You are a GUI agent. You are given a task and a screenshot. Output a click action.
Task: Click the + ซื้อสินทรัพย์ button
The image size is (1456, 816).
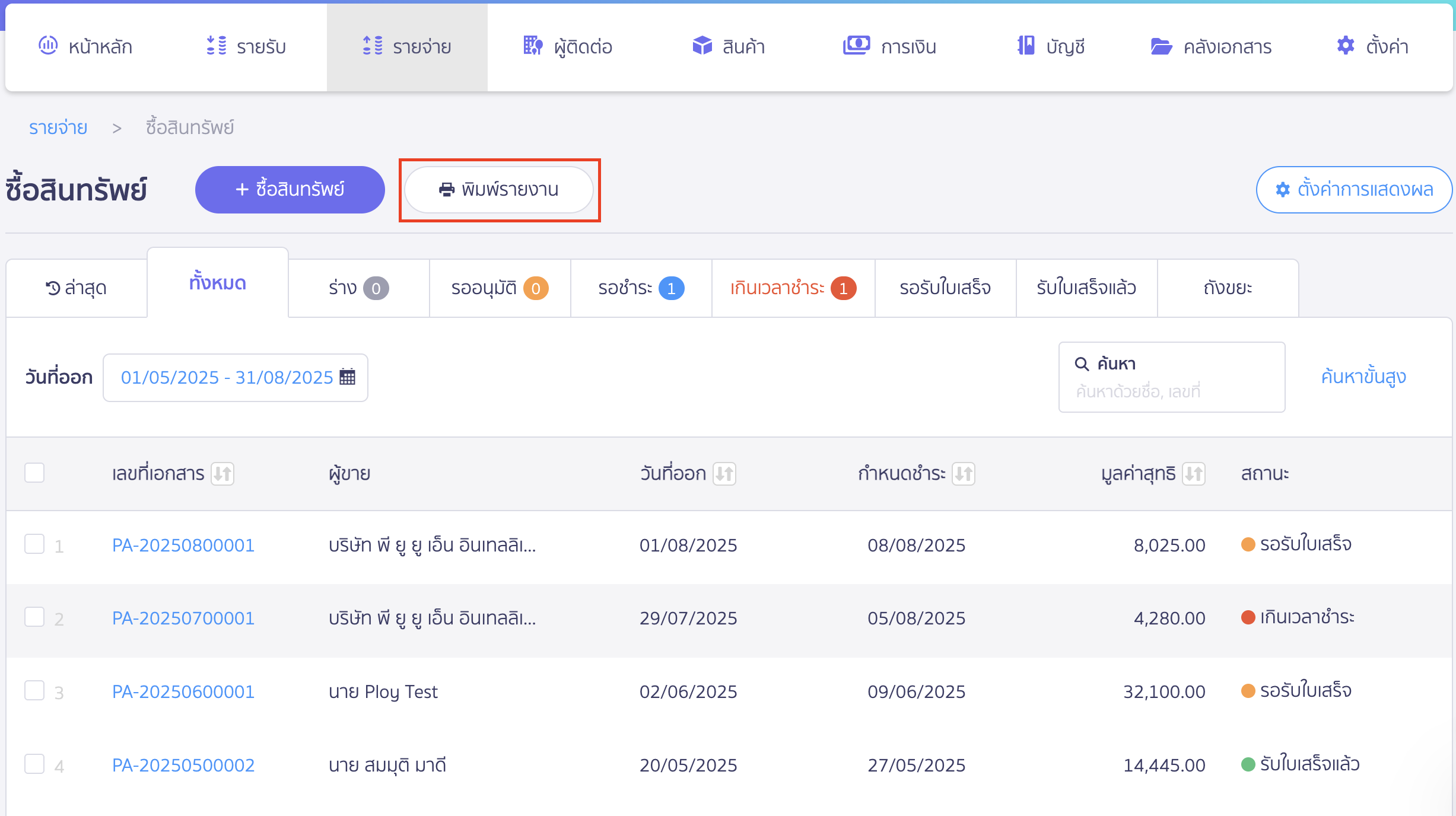pyautogui.click(x=290, y=190)
